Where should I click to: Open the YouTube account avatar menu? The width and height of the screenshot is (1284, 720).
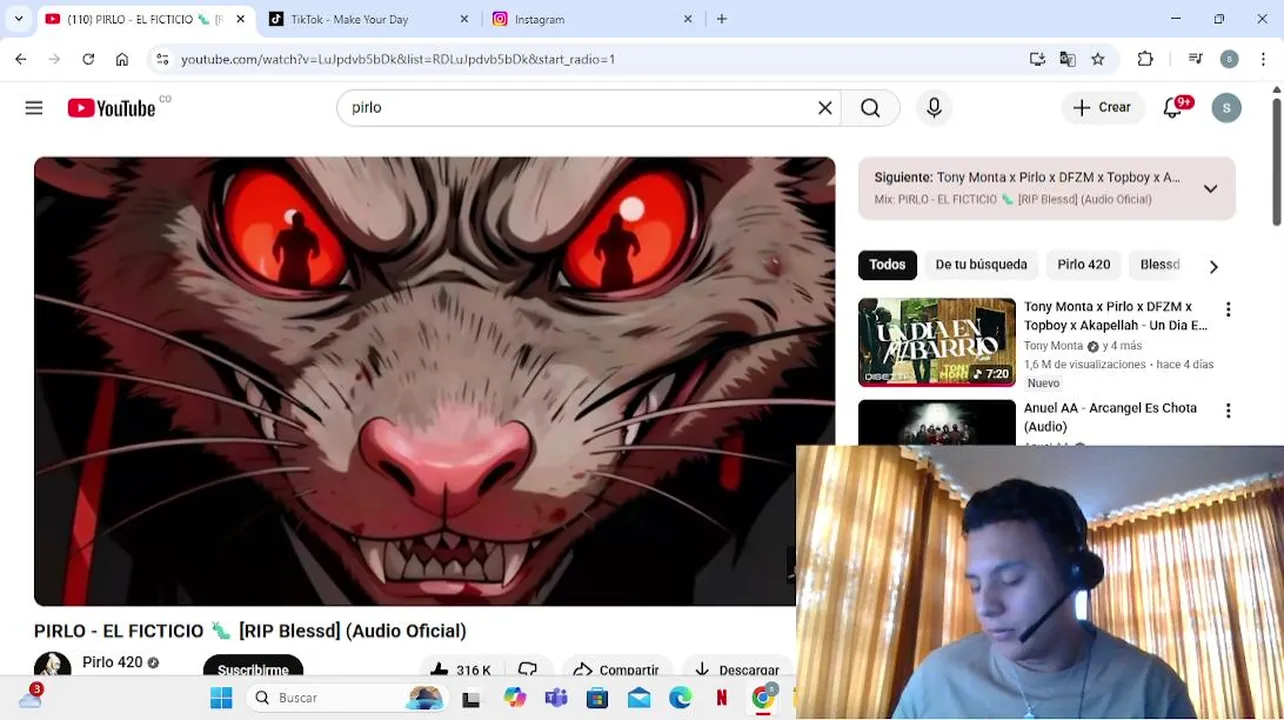tap(1226, 108)
